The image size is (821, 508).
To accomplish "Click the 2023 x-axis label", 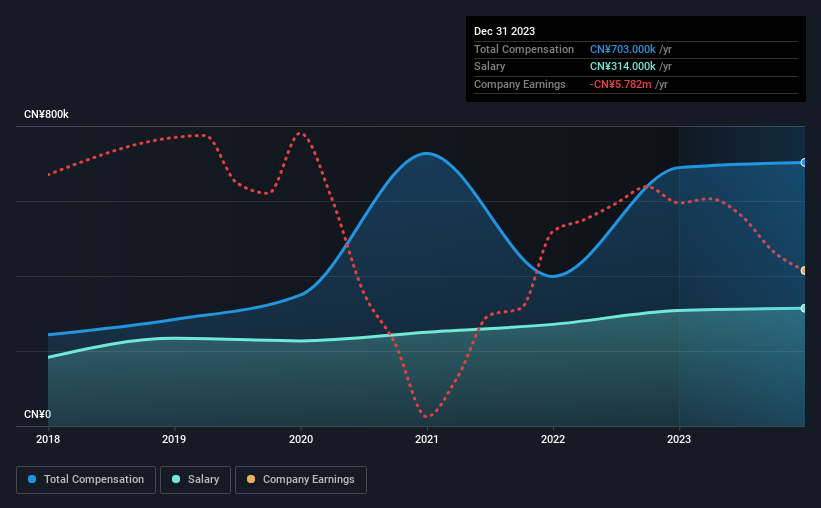I will [679, 439].
